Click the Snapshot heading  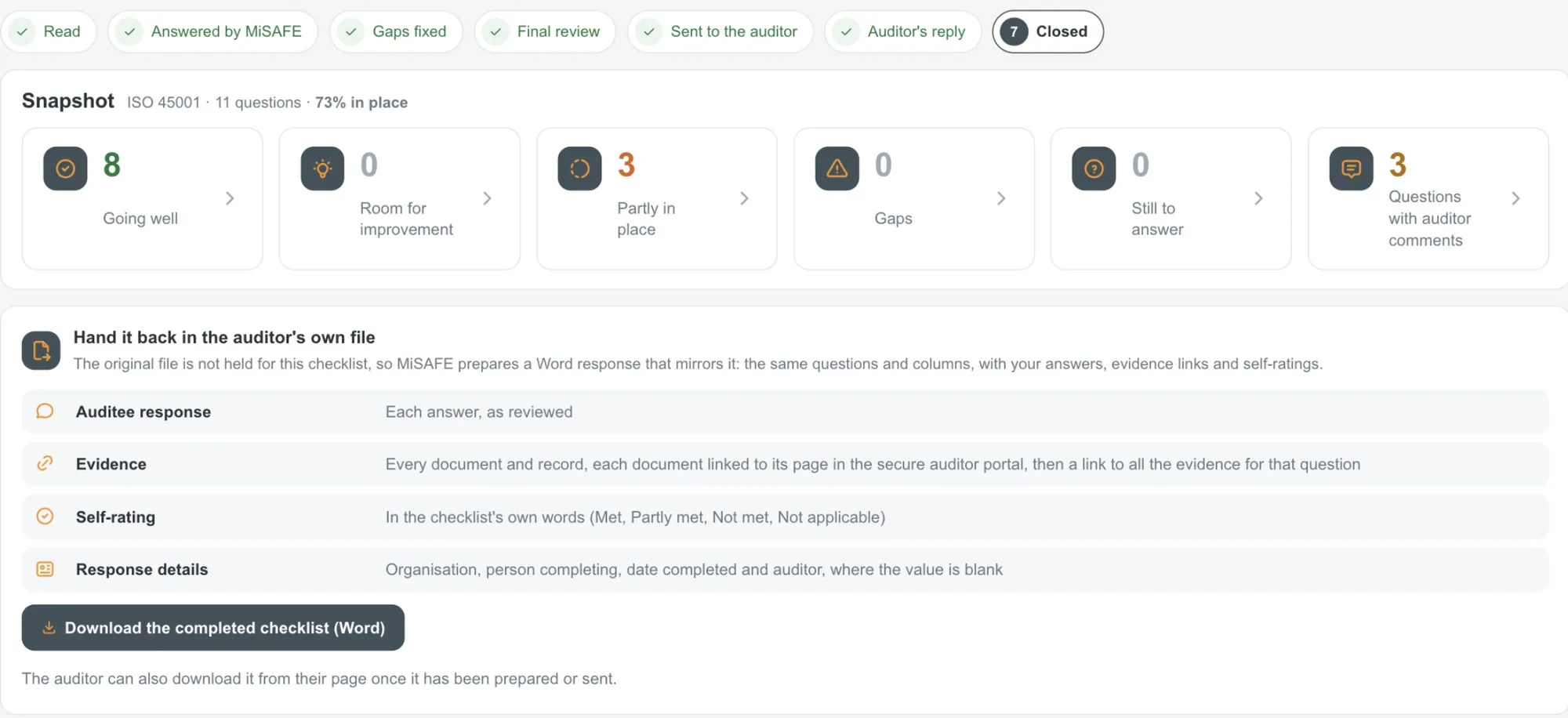click(x=68, y=101)
